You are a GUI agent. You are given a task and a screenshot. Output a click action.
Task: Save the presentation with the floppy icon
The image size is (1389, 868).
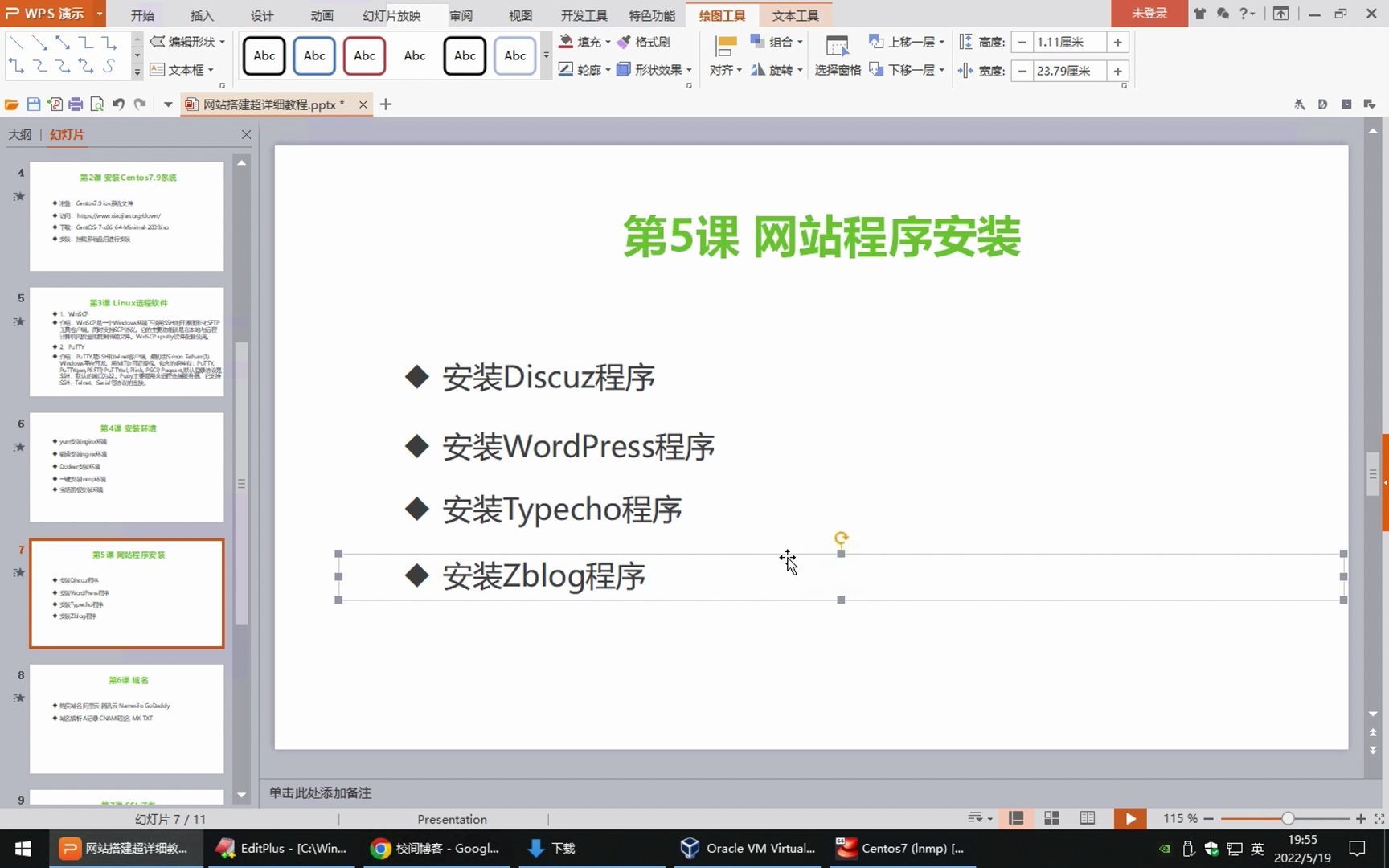[x=33, y=104]
